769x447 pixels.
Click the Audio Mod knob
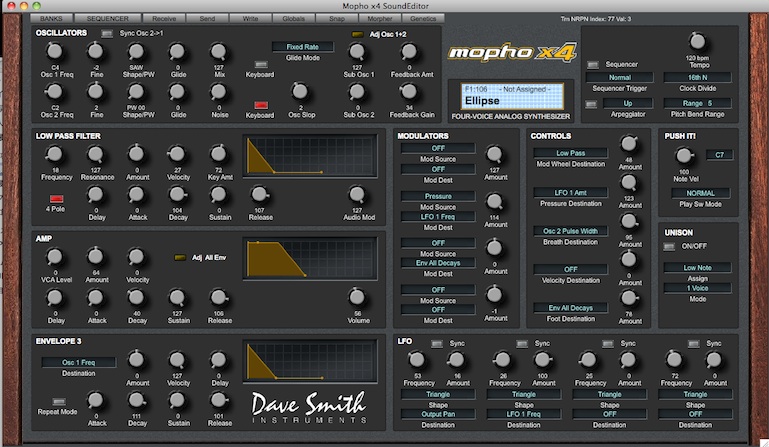(357, 195)
